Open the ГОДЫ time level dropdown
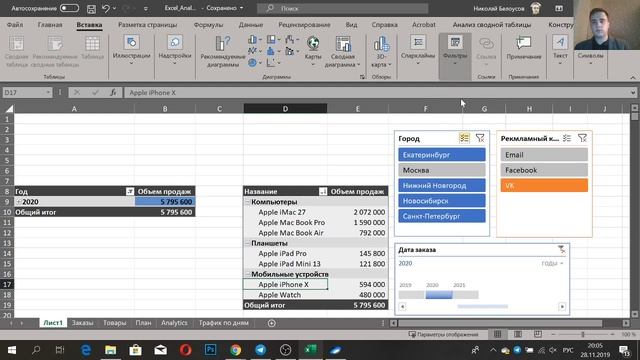The width and height of the screenshot is (640, 360). pos(552,264)
